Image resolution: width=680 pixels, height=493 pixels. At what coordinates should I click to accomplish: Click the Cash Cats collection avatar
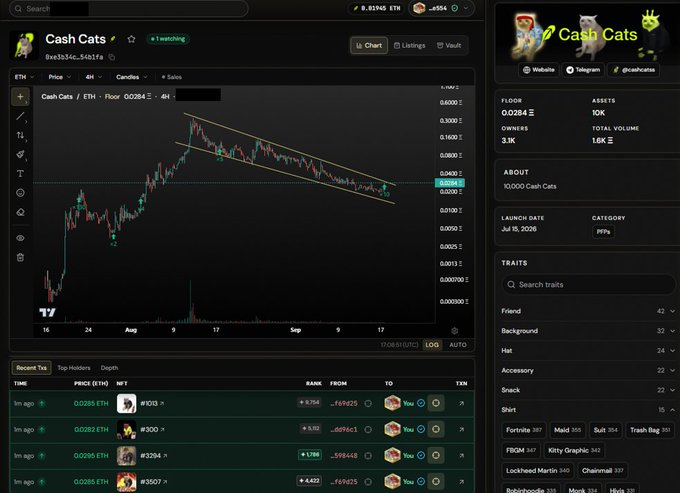pos(23,45)
